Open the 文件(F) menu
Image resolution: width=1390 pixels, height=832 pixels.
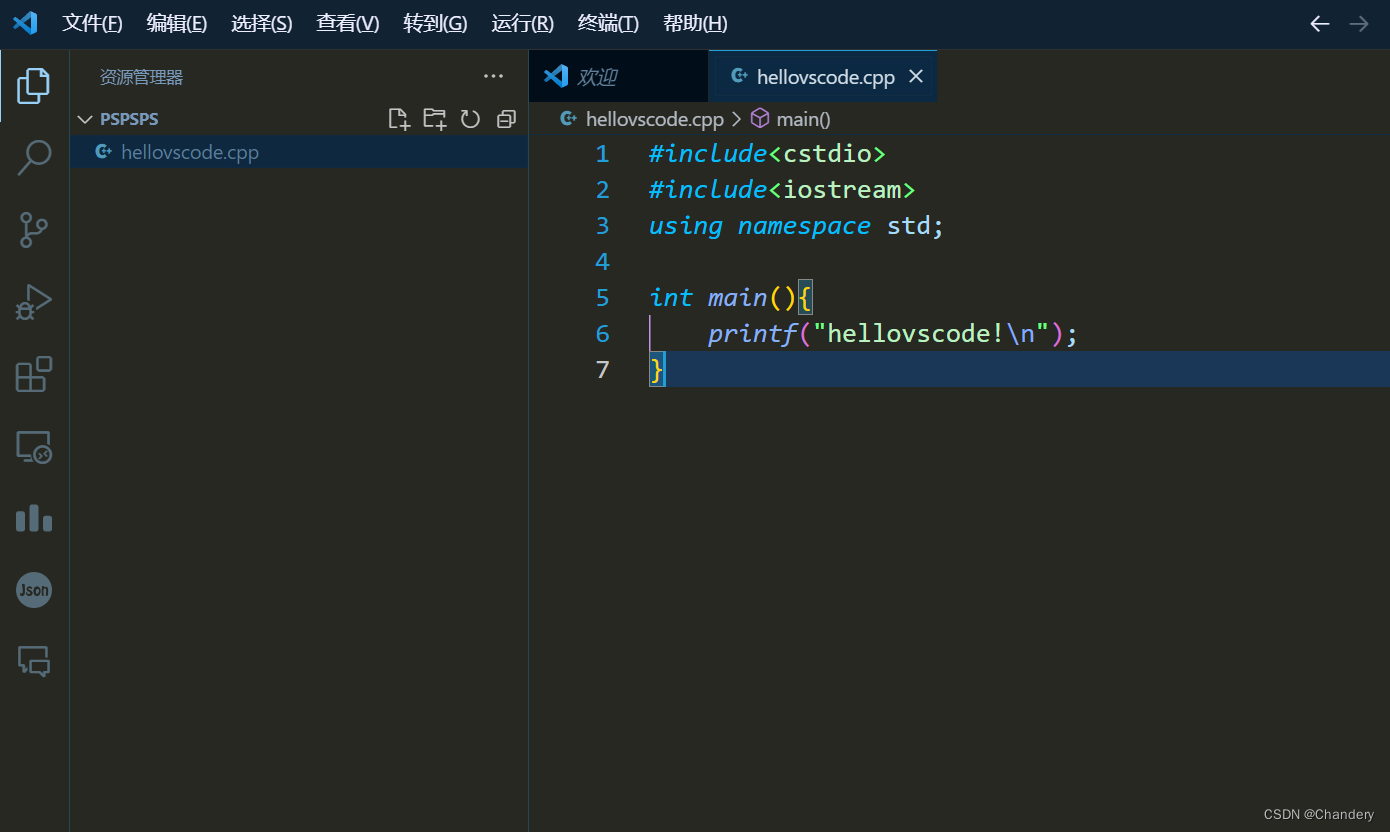(x=92, y=24)
